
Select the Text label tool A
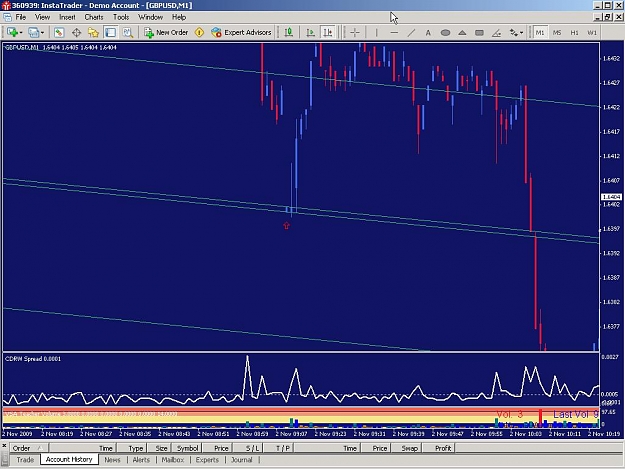tap(428, 32)
